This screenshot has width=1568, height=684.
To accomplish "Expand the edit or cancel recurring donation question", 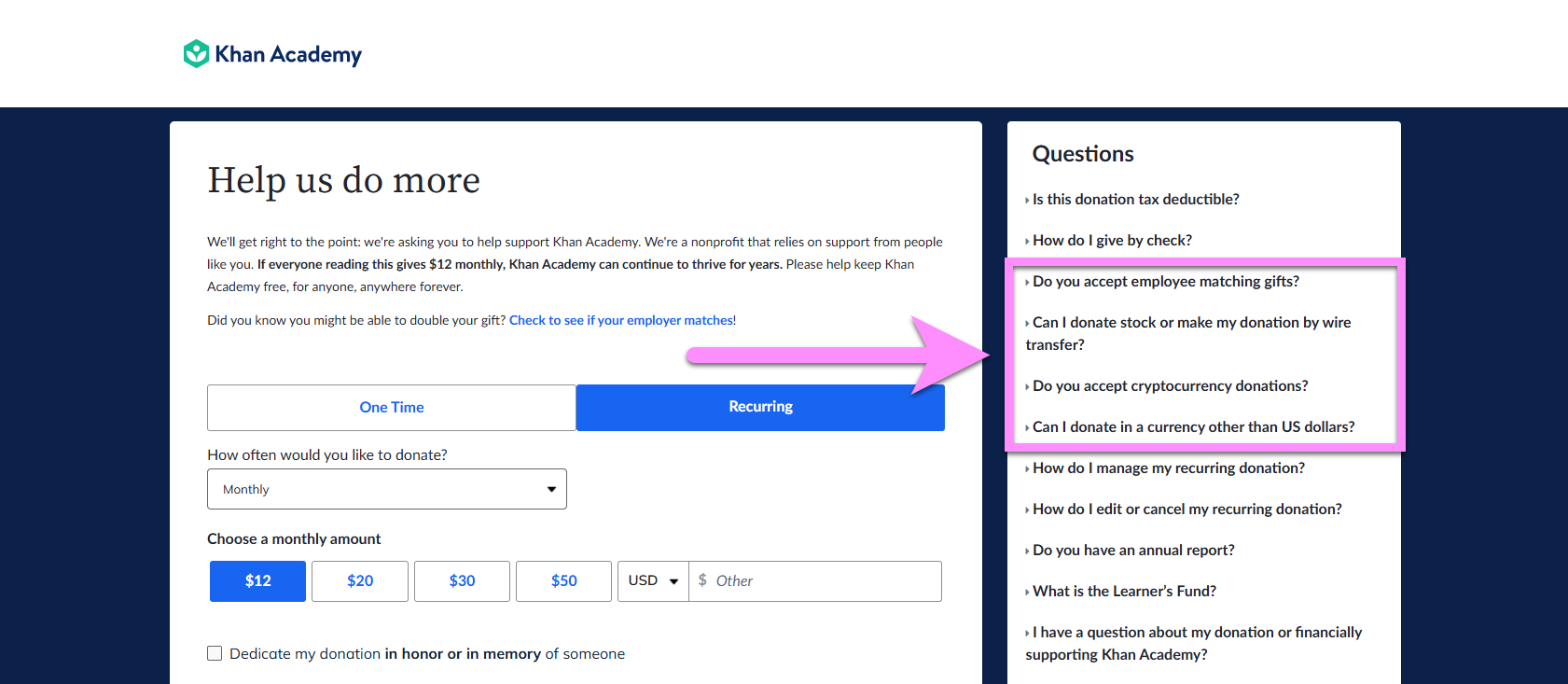I will point(1184,510).
